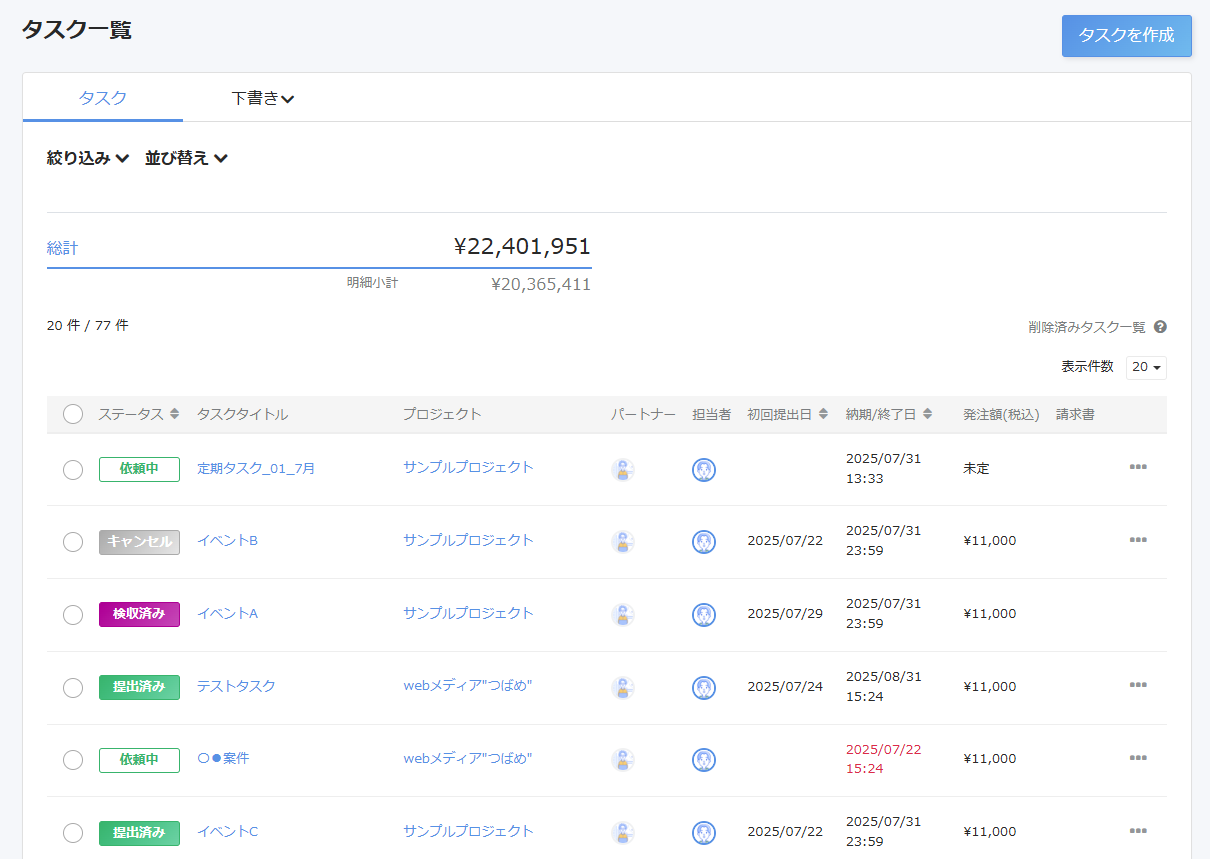The height and width of the screenshot is (859, 1210).
Task: Select the イベントA row checkbox
Action: (73, 615)
